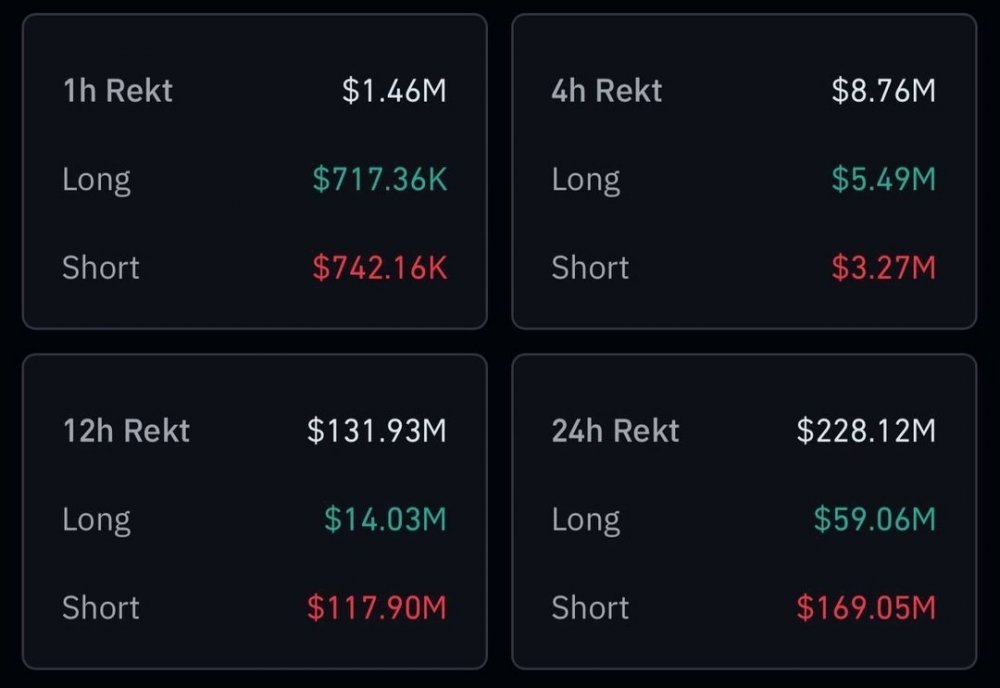Open the 4h Rekt card title

pyautogui.click(x=606, y=91)
